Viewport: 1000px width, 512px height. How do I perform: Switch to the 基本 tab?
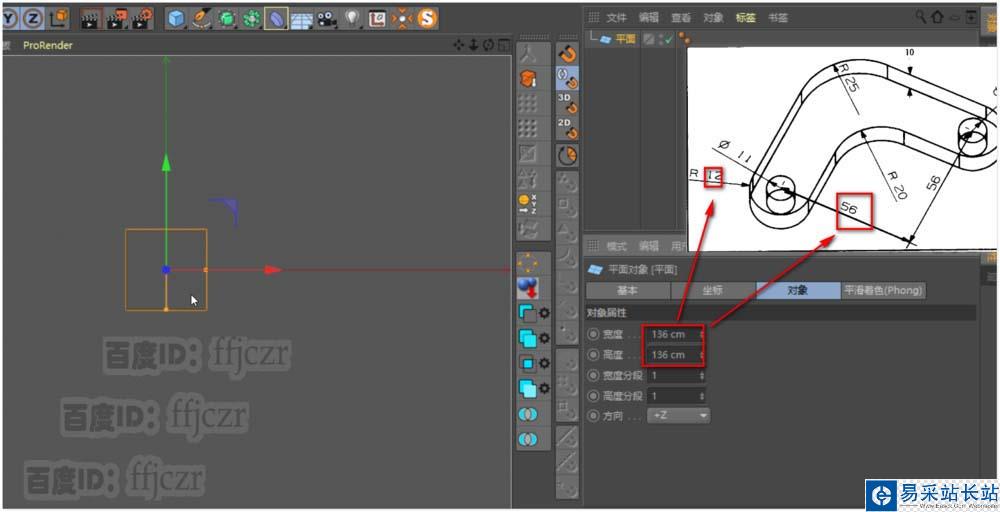pyautogui.click(x=628, y=290)
